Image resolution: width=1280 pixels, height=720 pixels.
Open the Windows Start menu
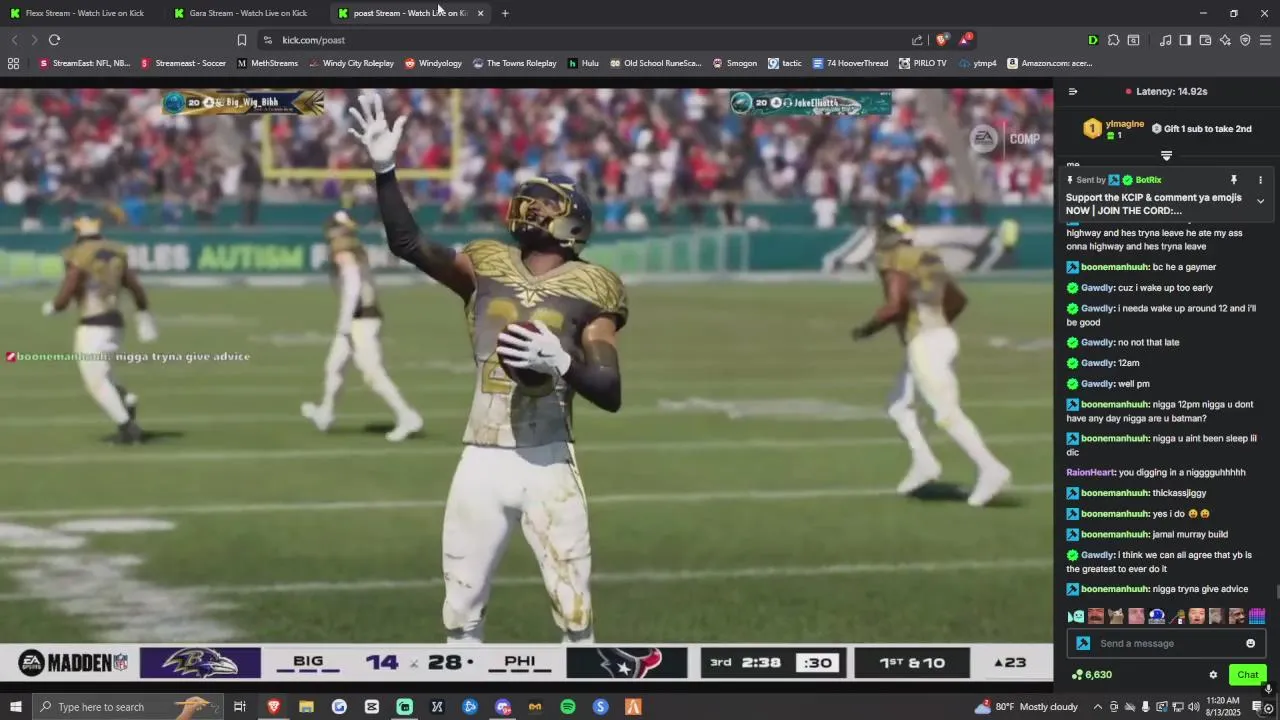15,707
